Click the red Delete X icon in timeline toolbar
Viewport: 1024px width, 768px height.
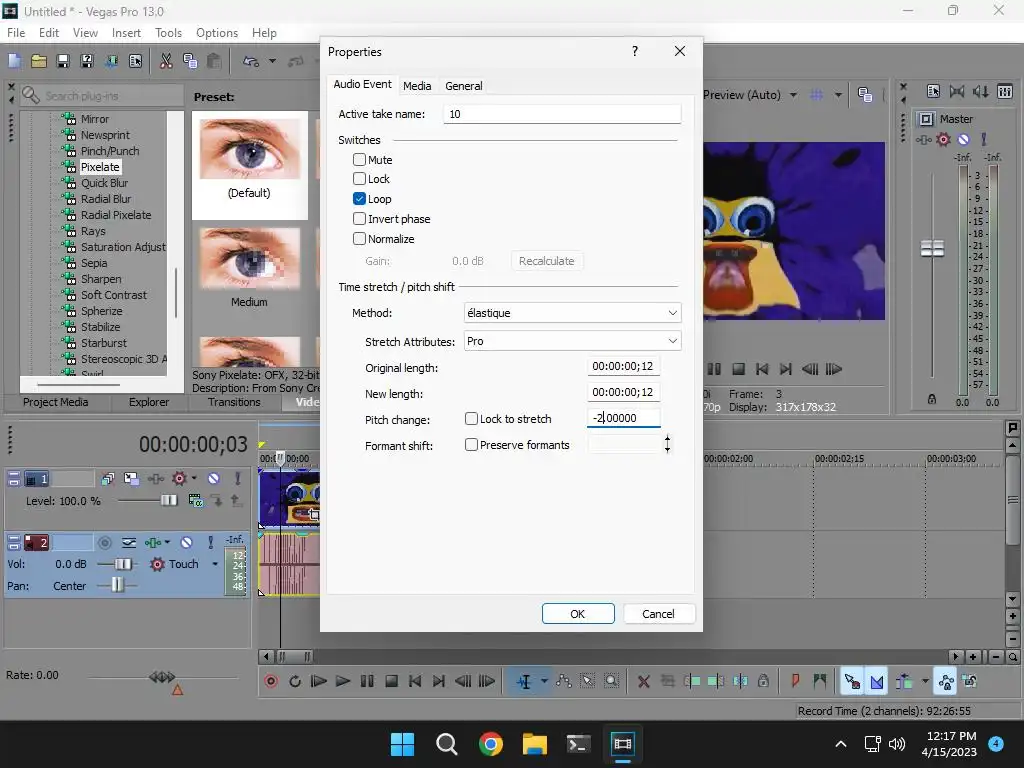(643, 681)
